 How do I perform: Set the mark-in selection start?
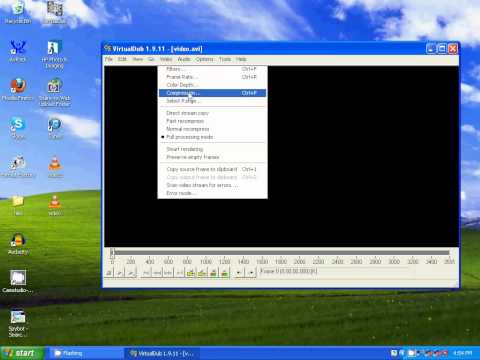238,273
